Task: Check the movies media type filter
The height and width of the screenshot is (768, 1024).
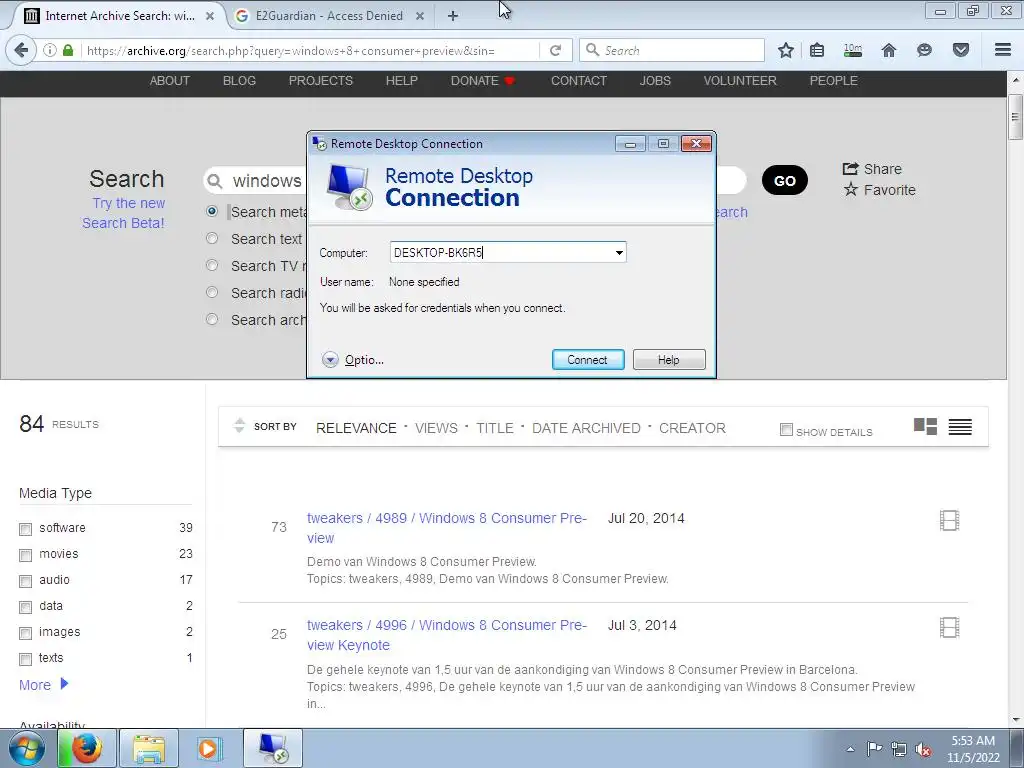Action: 25,555
